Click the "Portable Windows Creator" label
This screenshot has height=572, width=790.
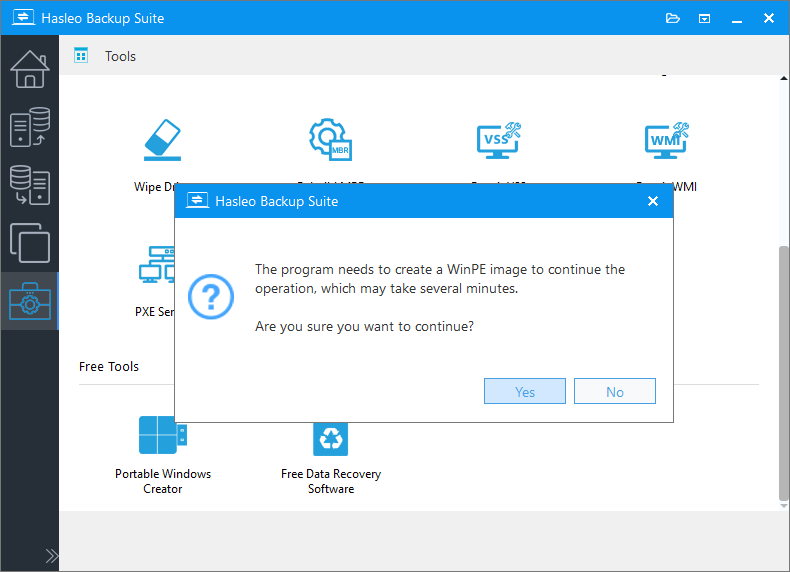tap(163, 481)
